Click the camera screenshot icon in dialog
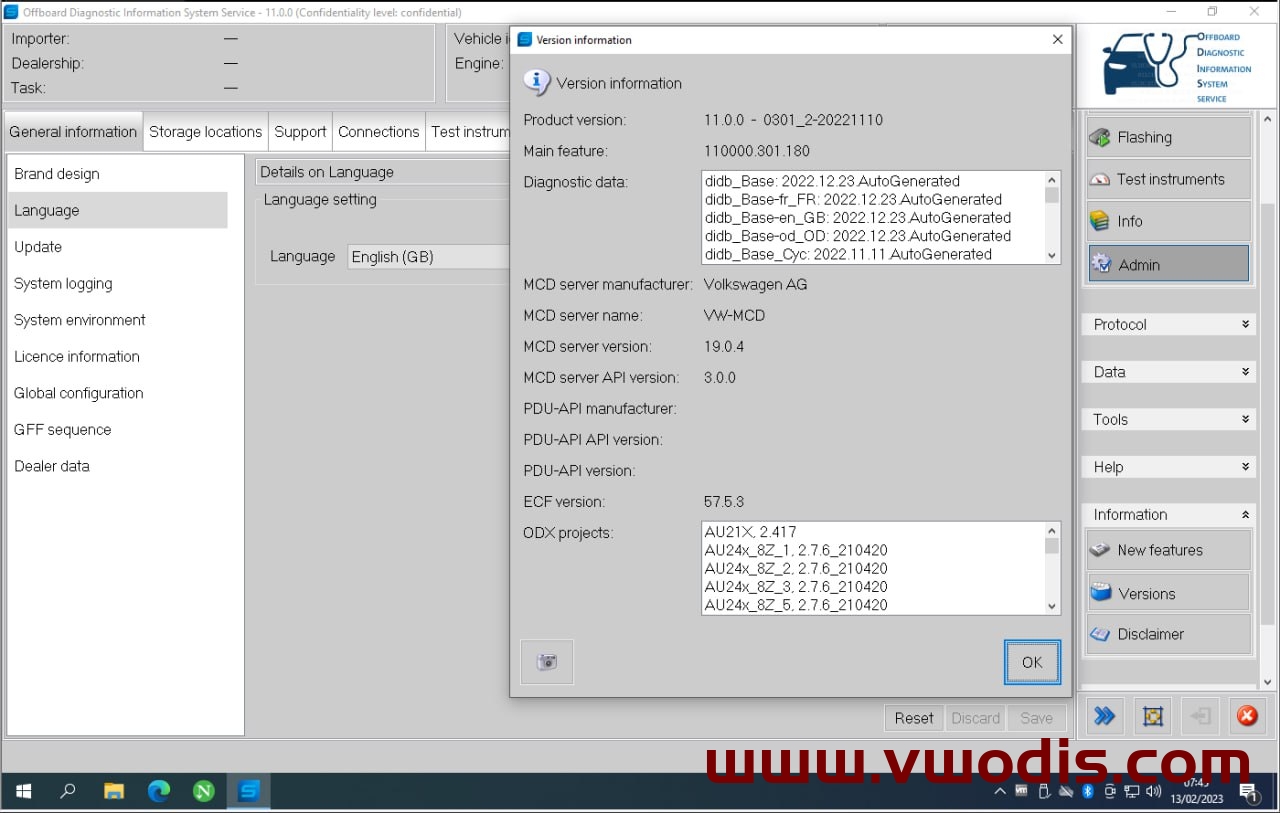The height and width of the screenshot is (813, 1280). 547,662
